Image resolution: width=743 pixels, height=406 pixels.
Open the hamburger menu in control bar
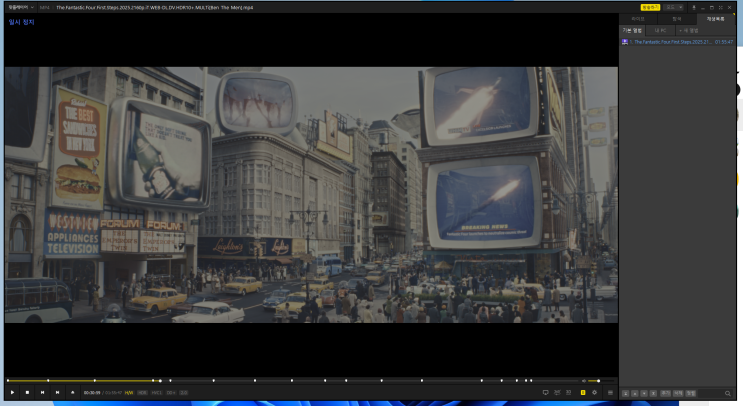pyautogui.click(x=610, y=393)
